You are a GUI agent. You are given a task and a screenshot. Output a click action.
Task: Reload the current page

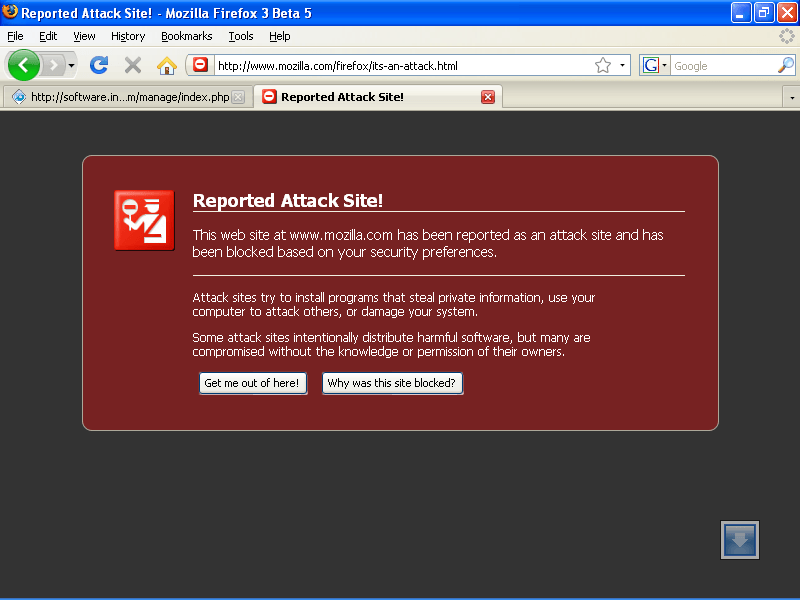point(98,65)
